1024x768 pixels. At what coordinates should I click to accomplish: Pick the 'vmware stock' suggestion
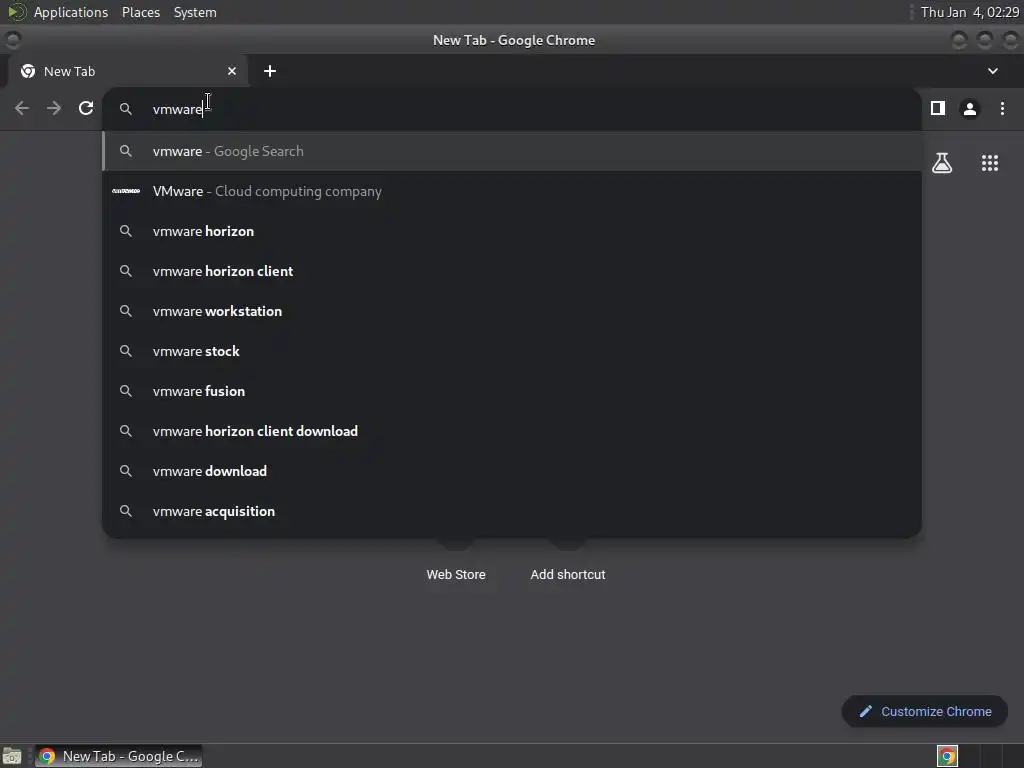pyautogui.click(x=512, y=351)
